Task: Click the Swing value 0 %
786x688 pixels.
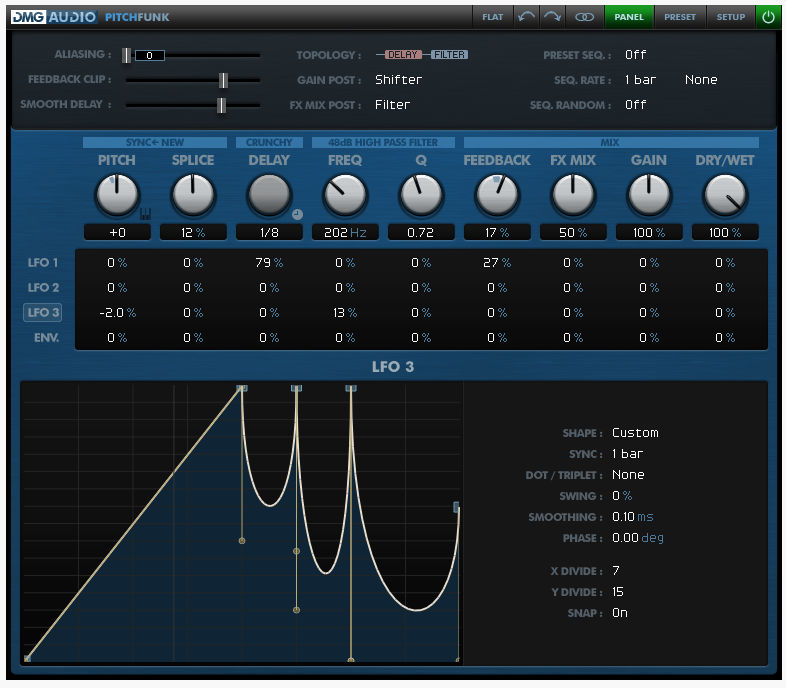Action: [x=622, y=496]
